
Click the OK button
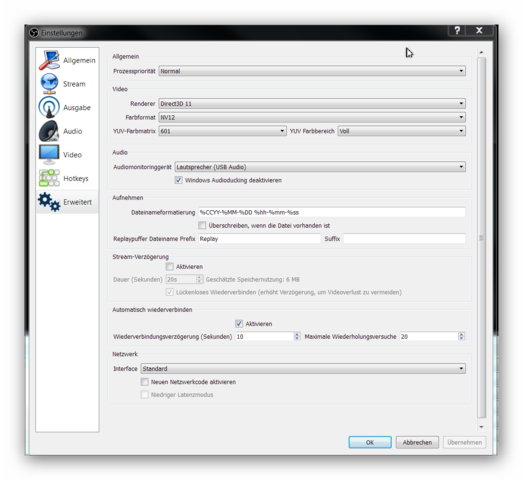pos(370,442)
